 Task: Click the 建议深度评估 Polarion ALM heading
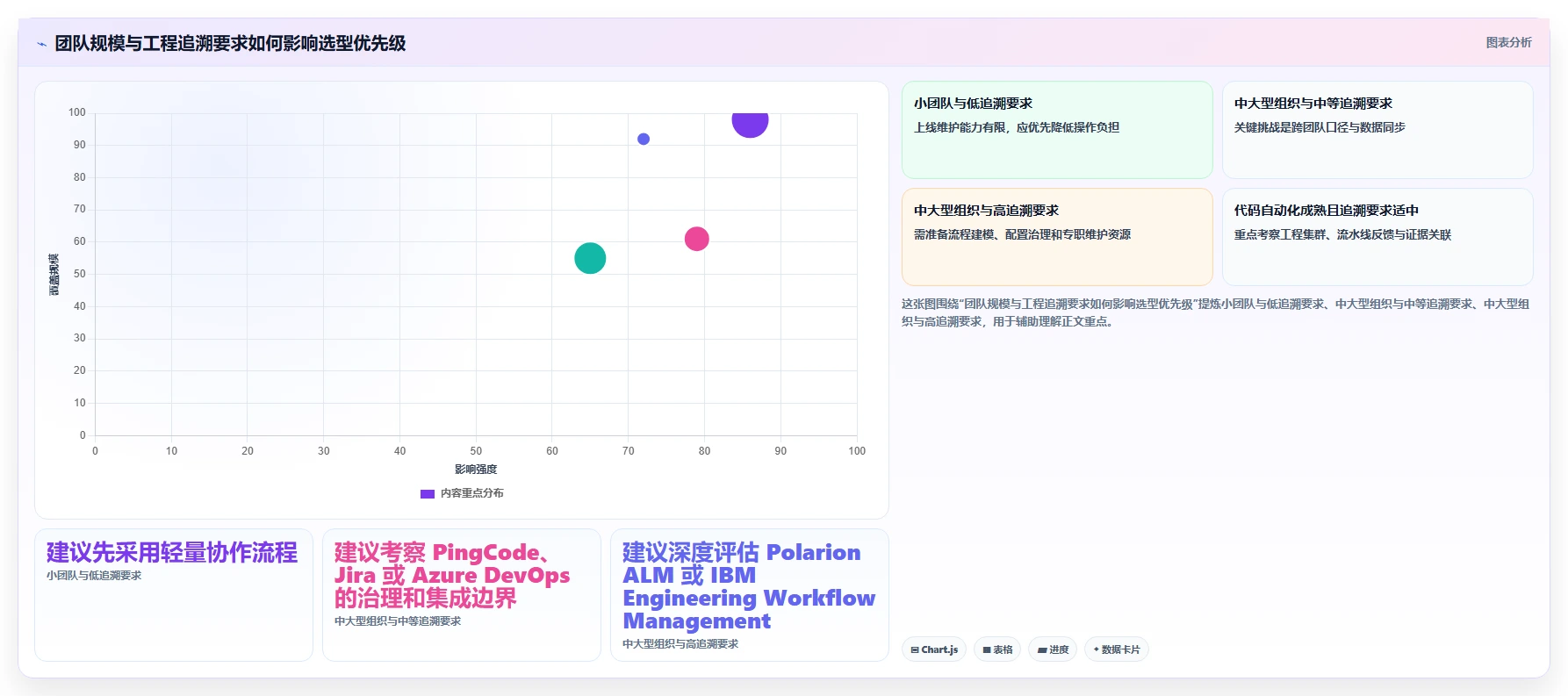(x=749, y=586)
